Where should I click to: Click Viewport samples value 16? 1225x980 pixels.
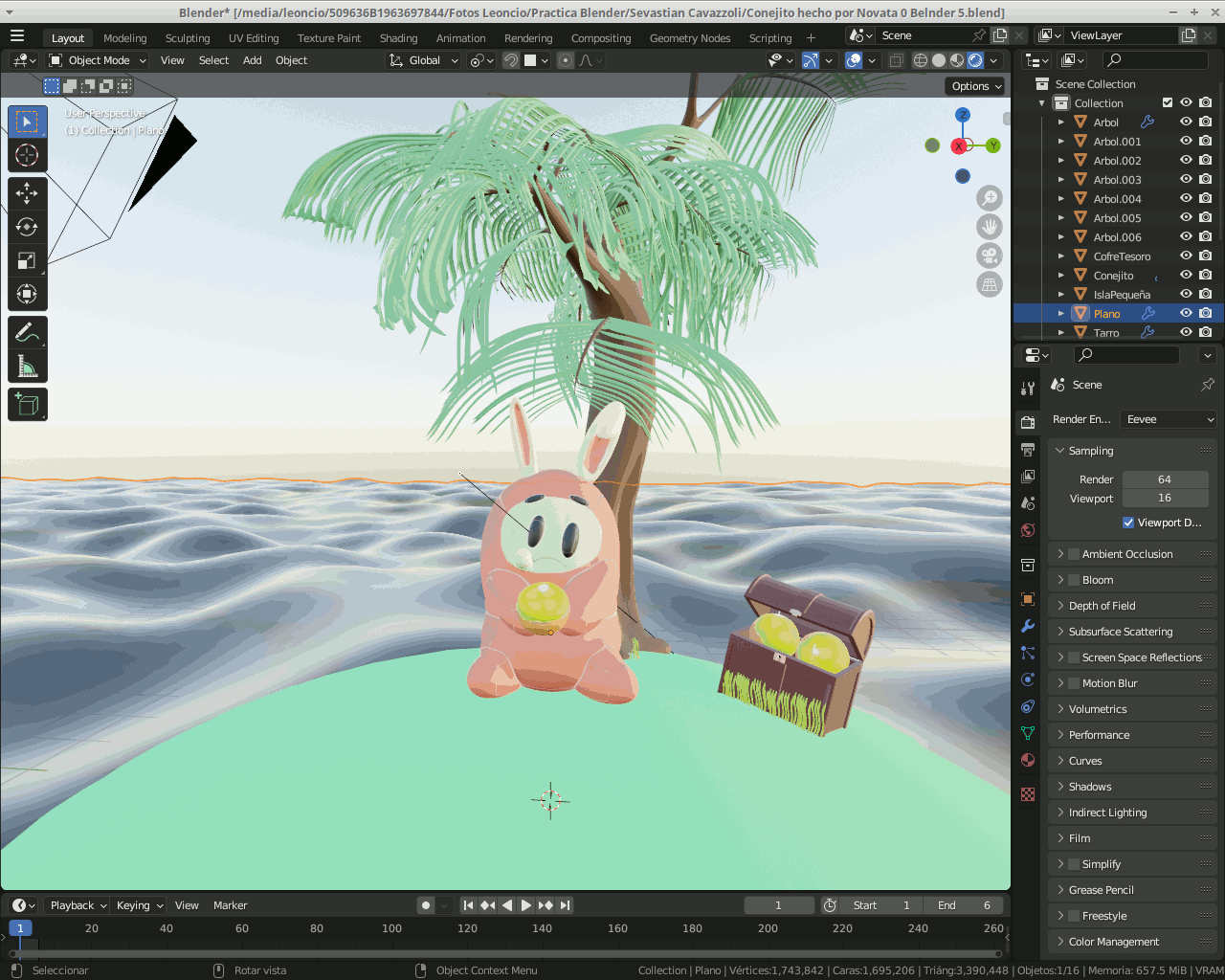1165,498
